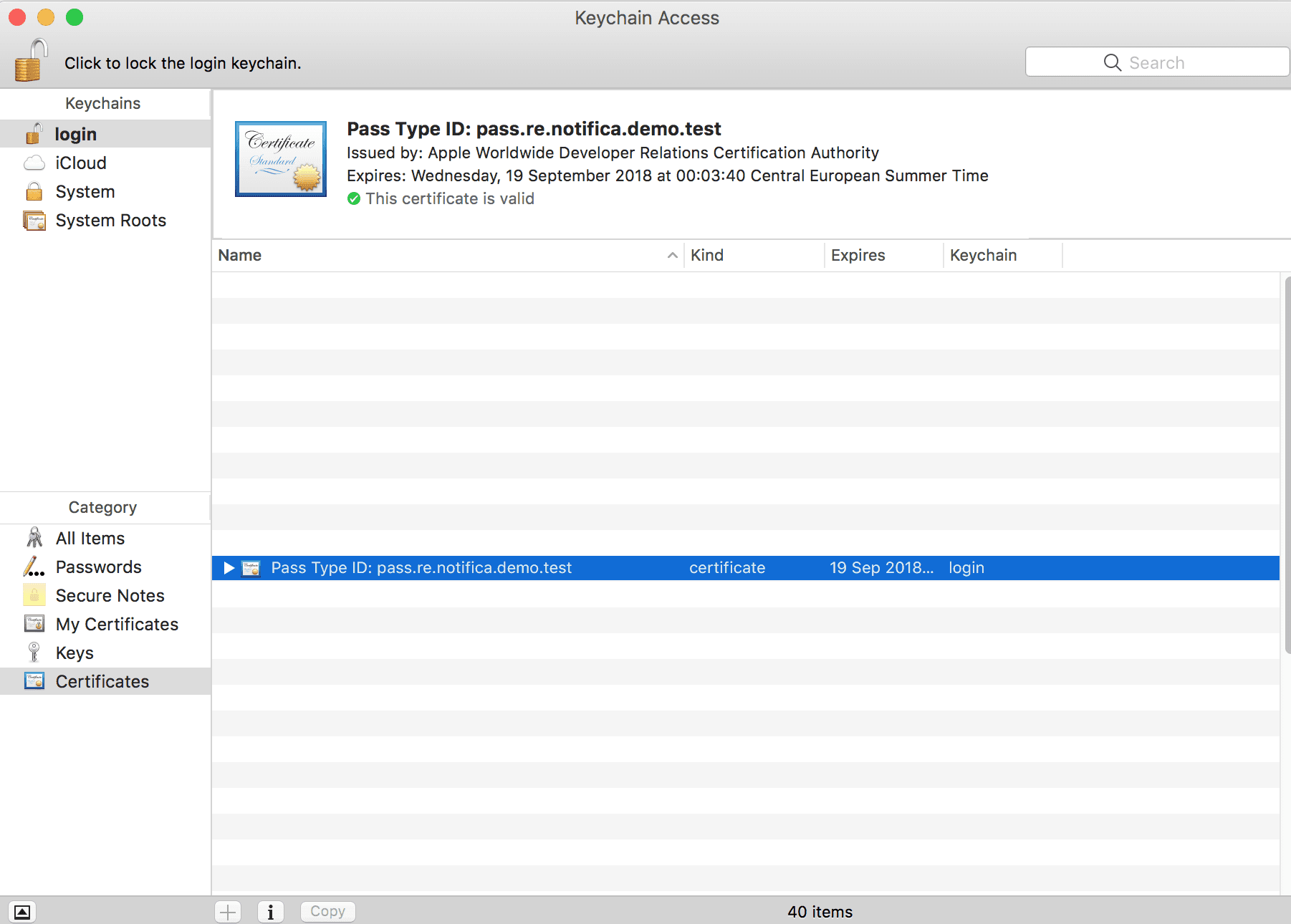Click the 'Click to lock the login keychain.' text
This screenshot has width=1291, height=924.
click(x=183, y=63)
